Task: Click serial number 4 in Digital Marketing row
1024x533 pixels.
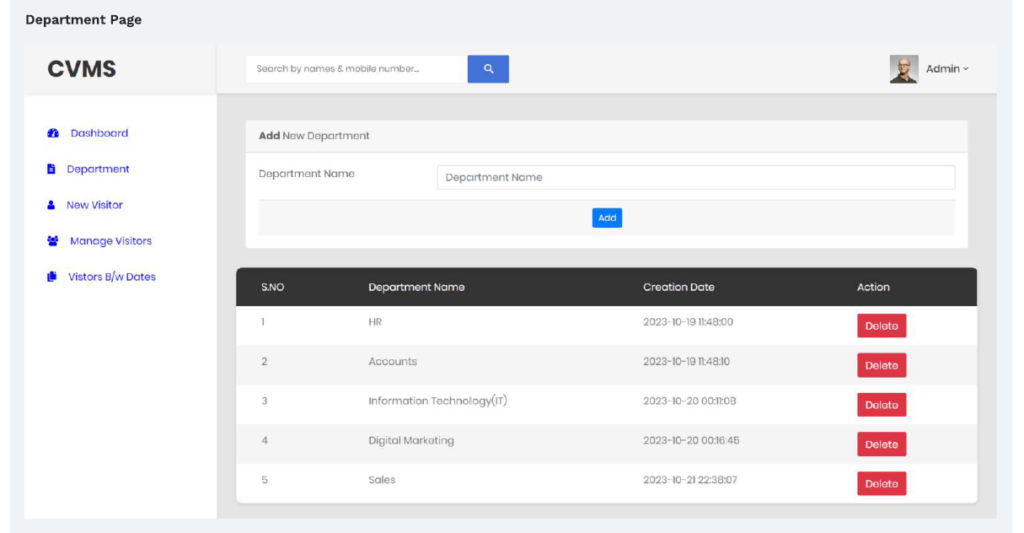Action: [264, 440]
